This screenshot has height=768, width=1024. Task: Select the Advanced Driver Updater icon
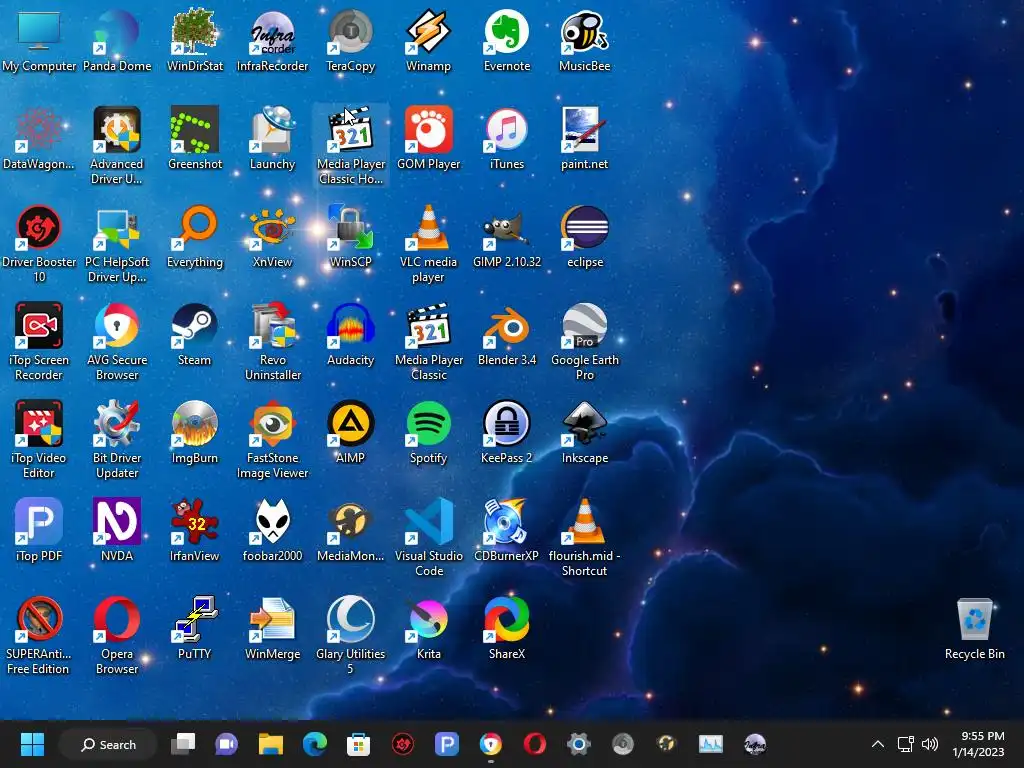[117, 129]
